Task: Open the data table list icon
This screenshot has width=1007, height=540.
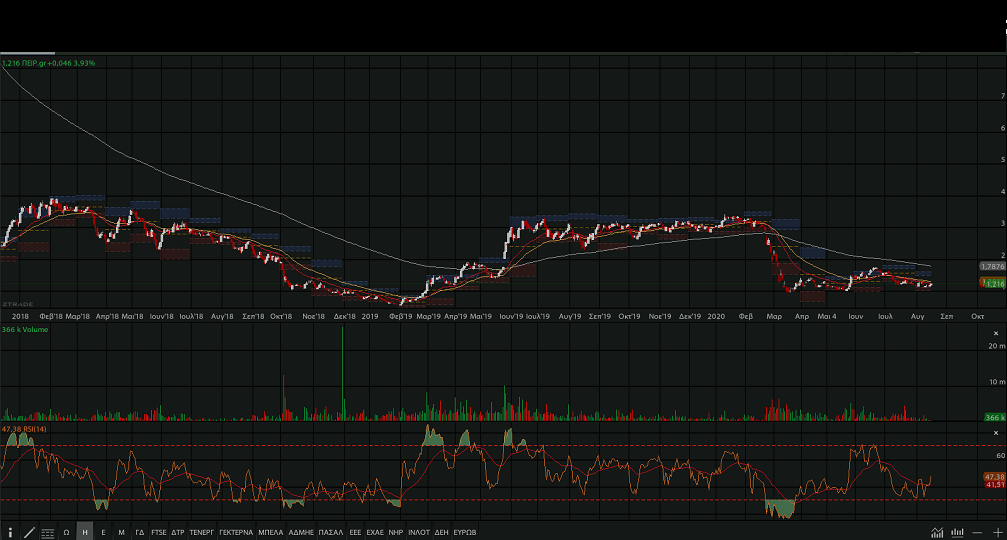Action: point(48,532)
